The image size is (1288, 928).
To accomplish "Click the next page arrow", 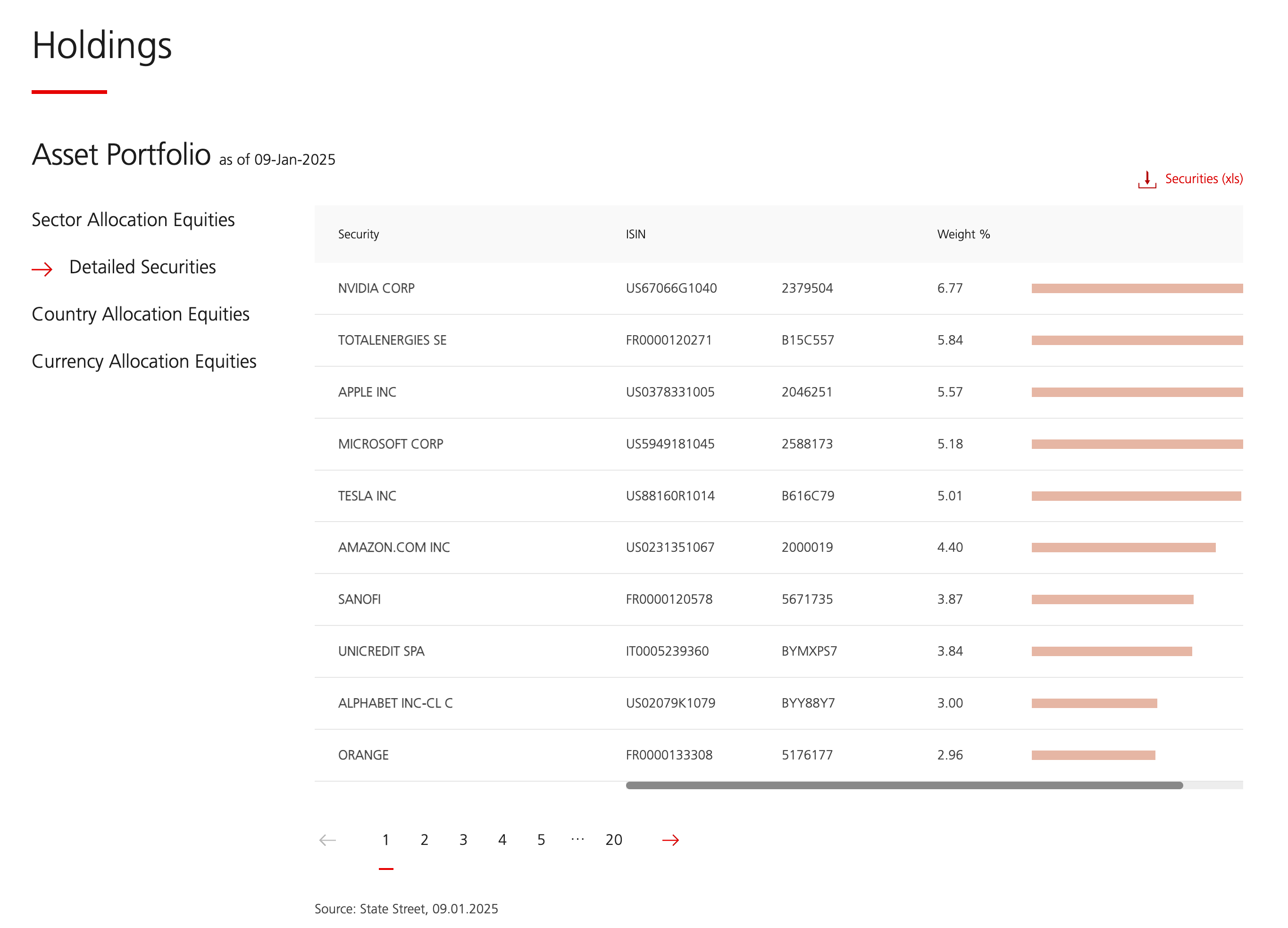I will [670, 840].
